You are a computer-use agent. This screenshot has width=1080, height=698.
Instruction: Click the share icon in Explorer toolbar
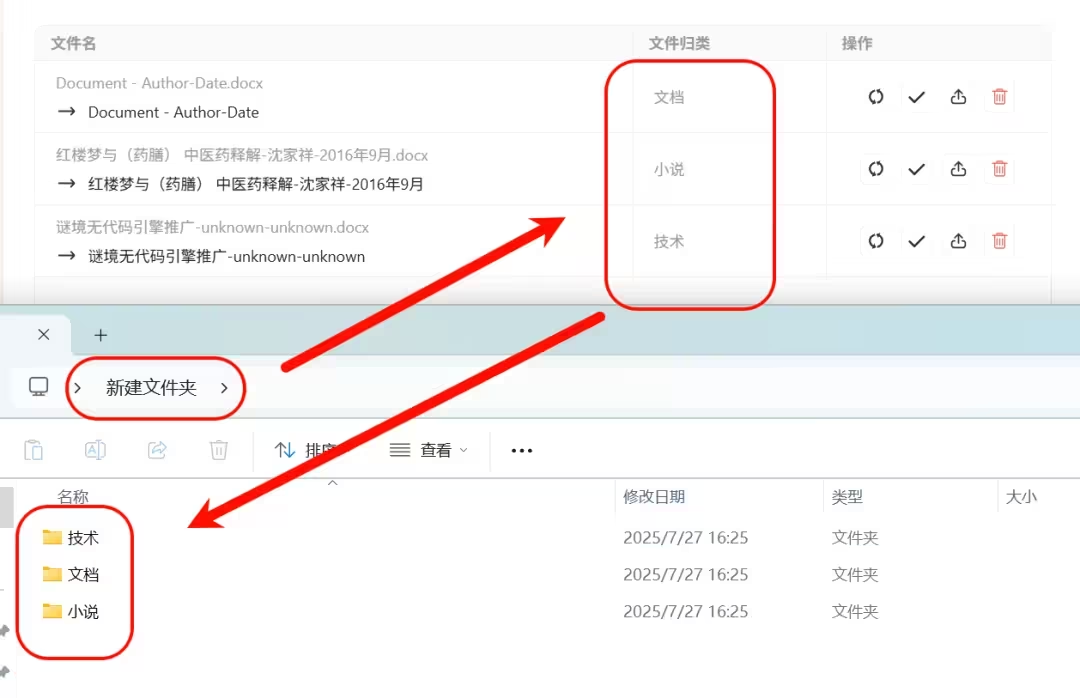157,450
